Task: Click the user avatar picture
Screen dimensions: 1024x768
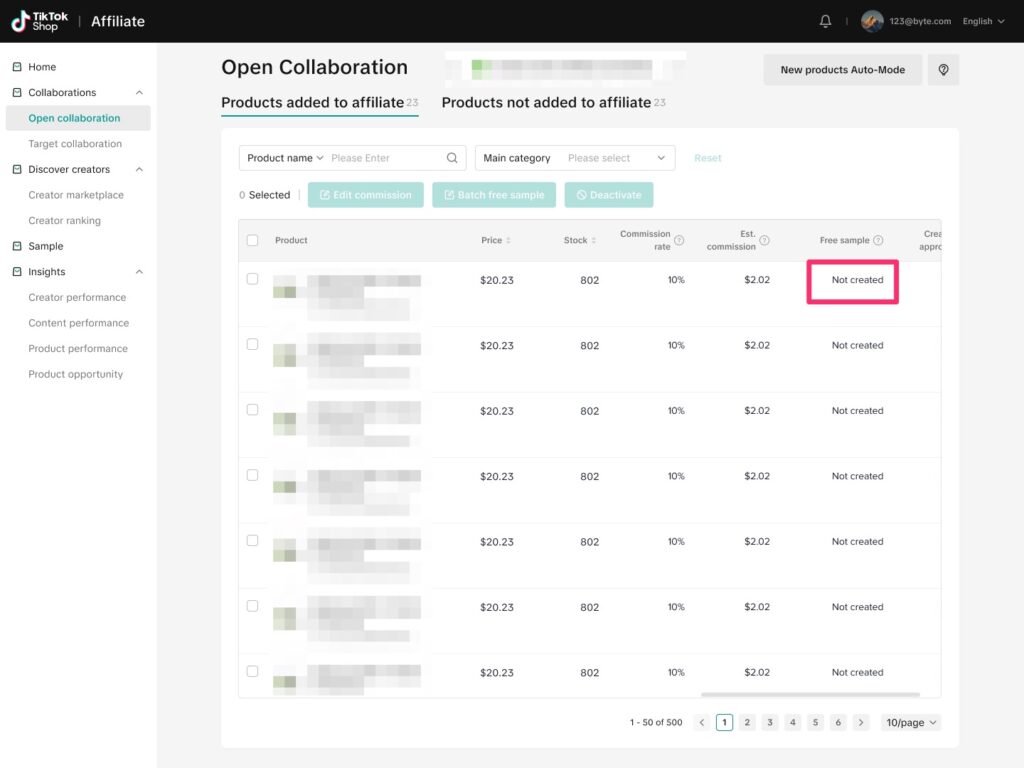Action: click(x=872, y=21)
